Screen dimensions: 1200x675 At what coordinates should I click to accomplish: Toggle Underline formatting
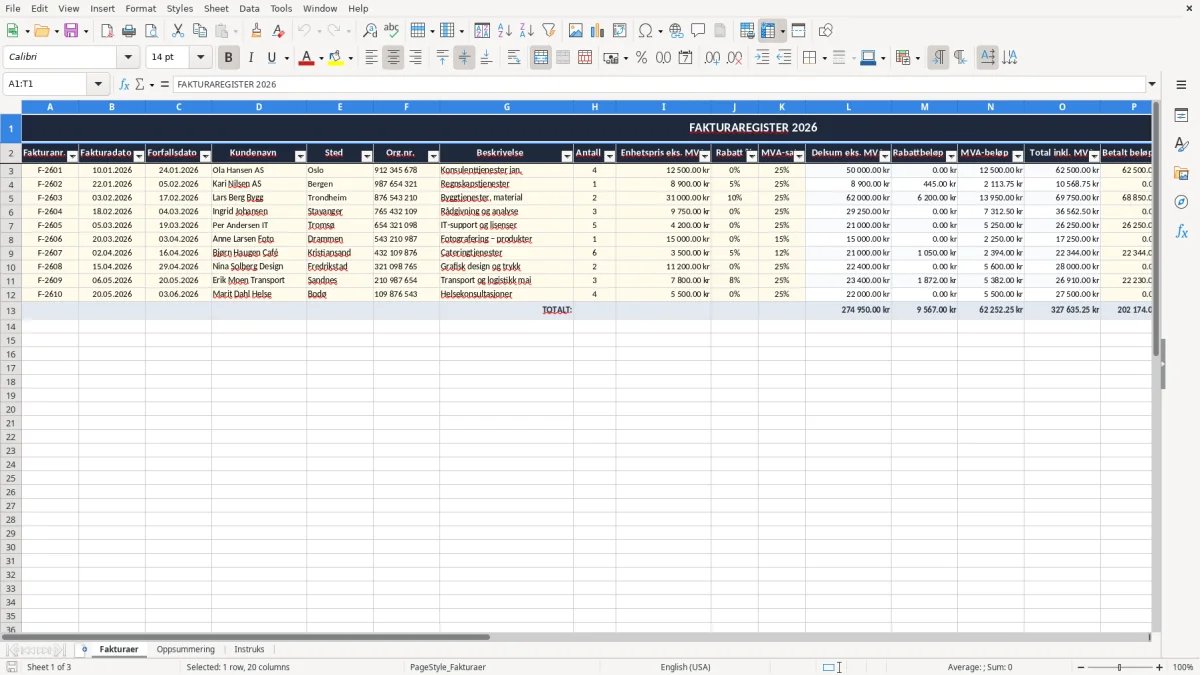(273, 58)
